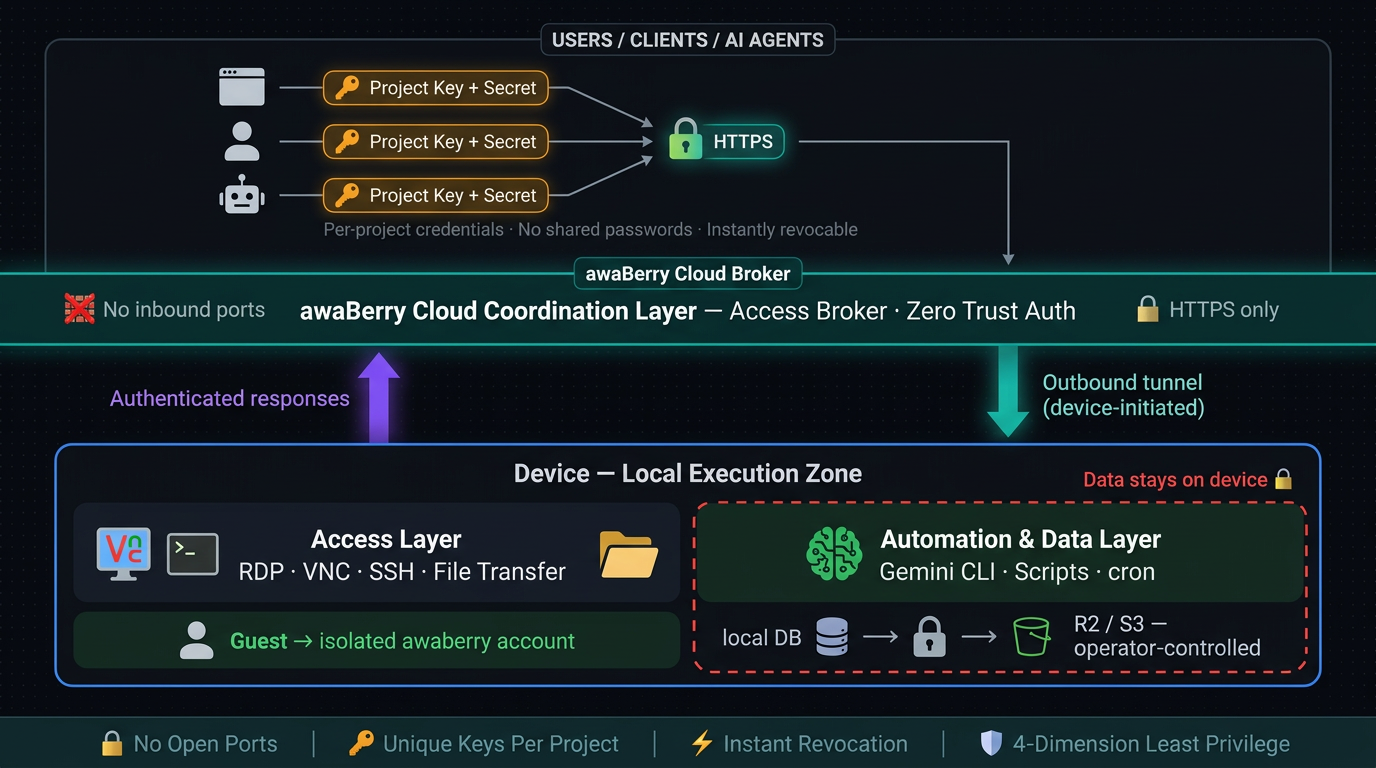Screen dimensions: 1376x768
Task: Select the shield icon for 4-Dimension Least Privilege
Action: coord(990,743)
